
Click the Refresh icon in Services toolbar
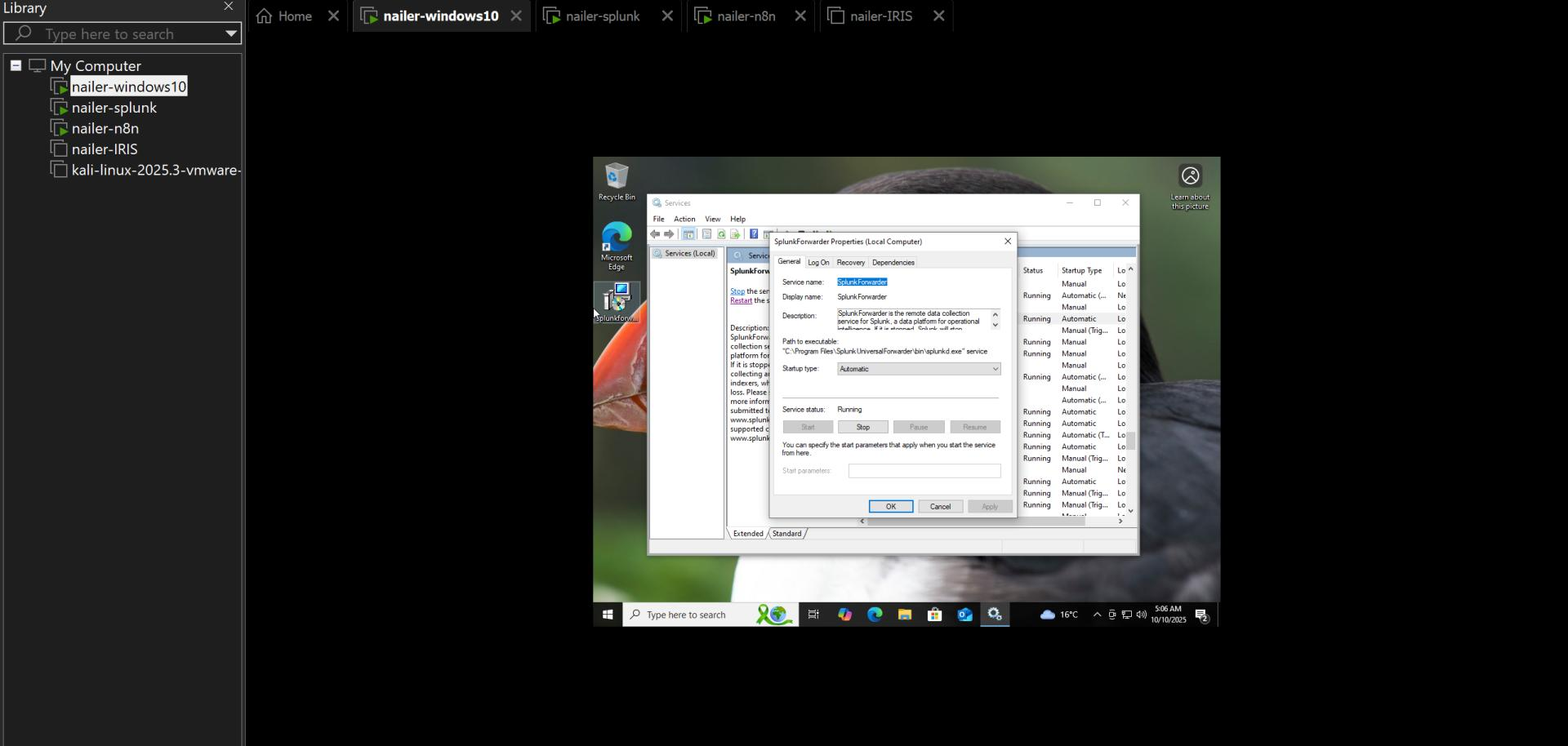(x=721, y=234)
